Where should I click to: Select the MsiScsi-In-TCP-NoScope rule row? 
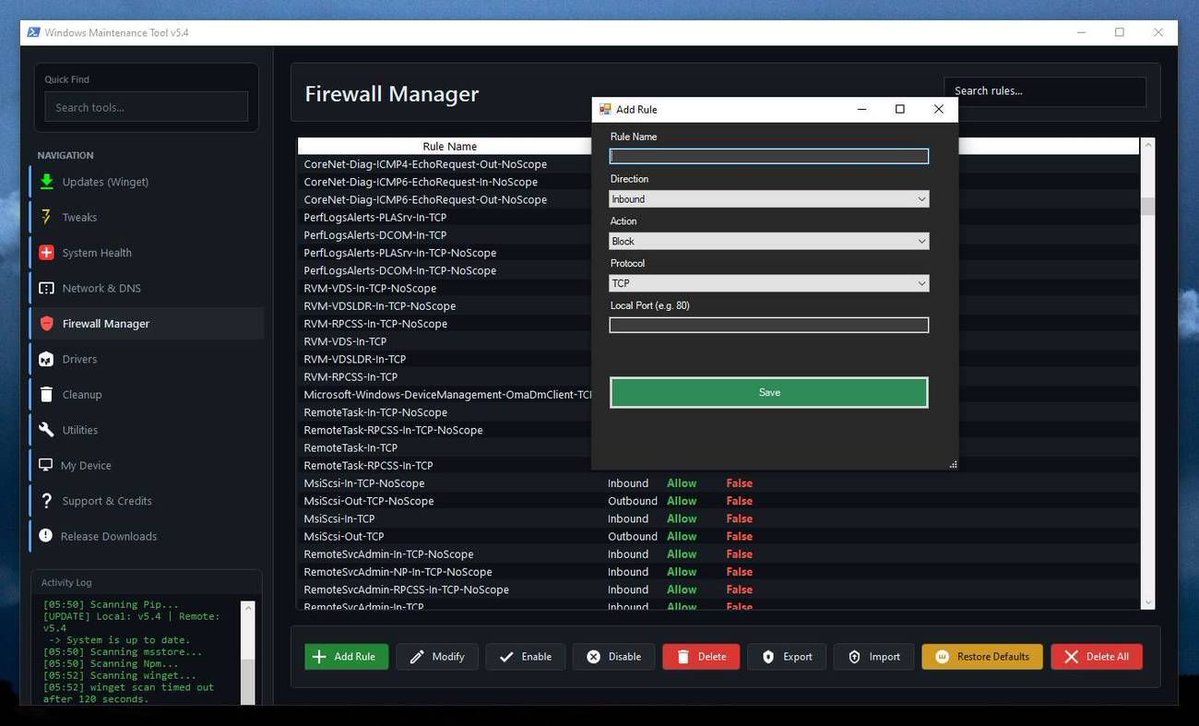(719, 483)
